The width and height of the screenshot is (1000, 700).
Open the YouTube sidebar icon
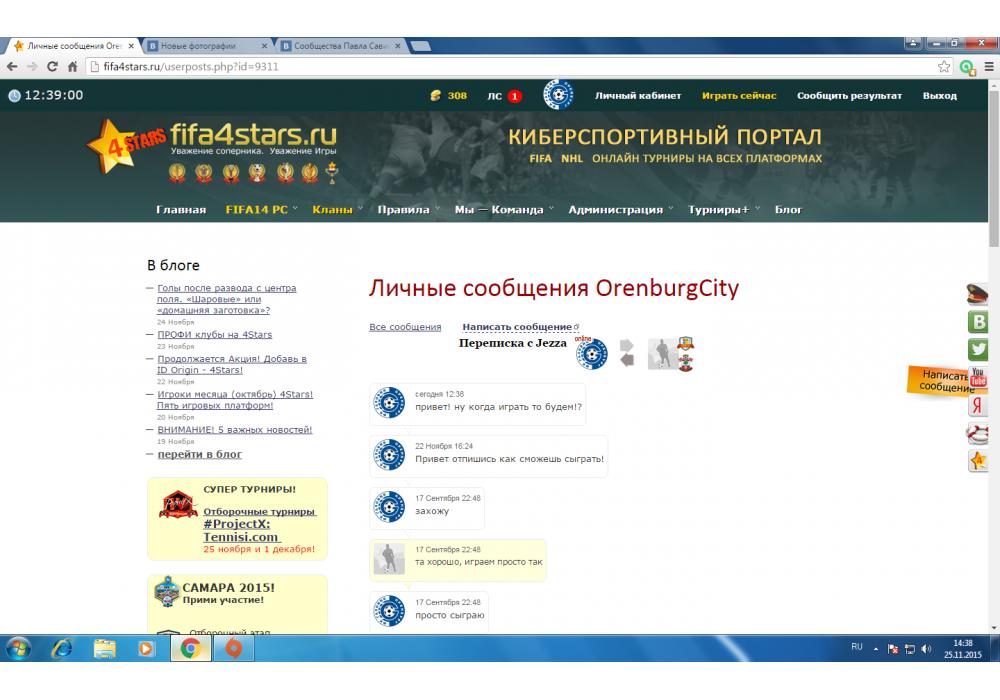tap(978, 377)
